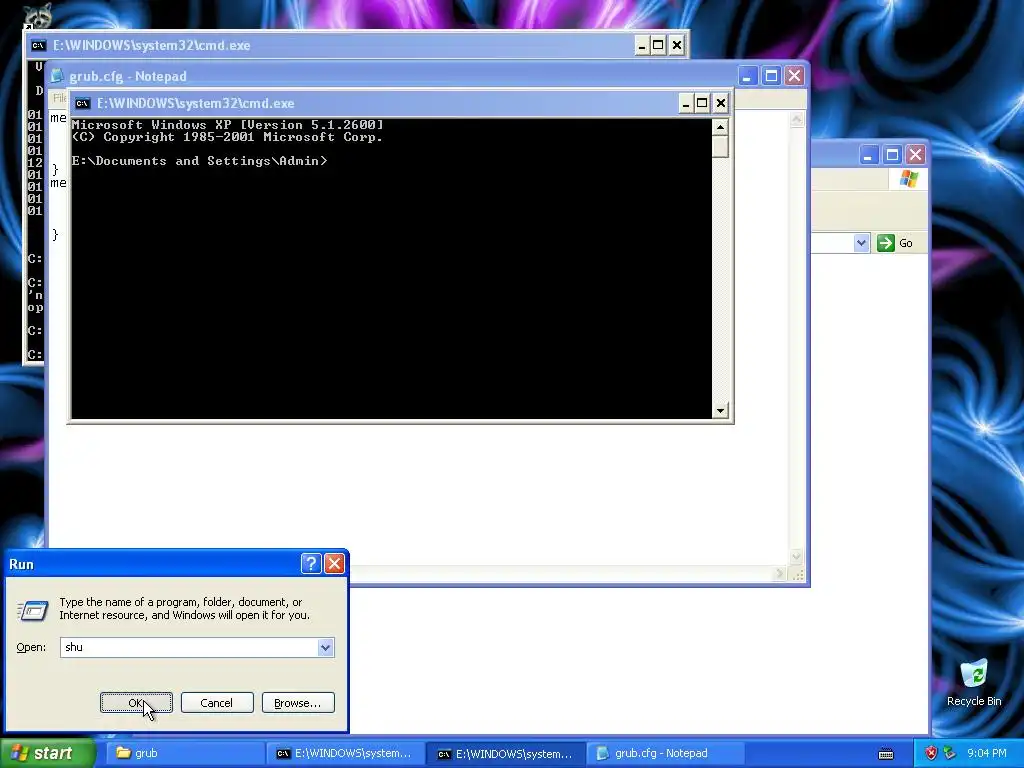The height and width of the screenshot is (768, 1024).
Task: Click the back cmd window's title bar icon
Action: pyautogui.click(x=39, y=45)
